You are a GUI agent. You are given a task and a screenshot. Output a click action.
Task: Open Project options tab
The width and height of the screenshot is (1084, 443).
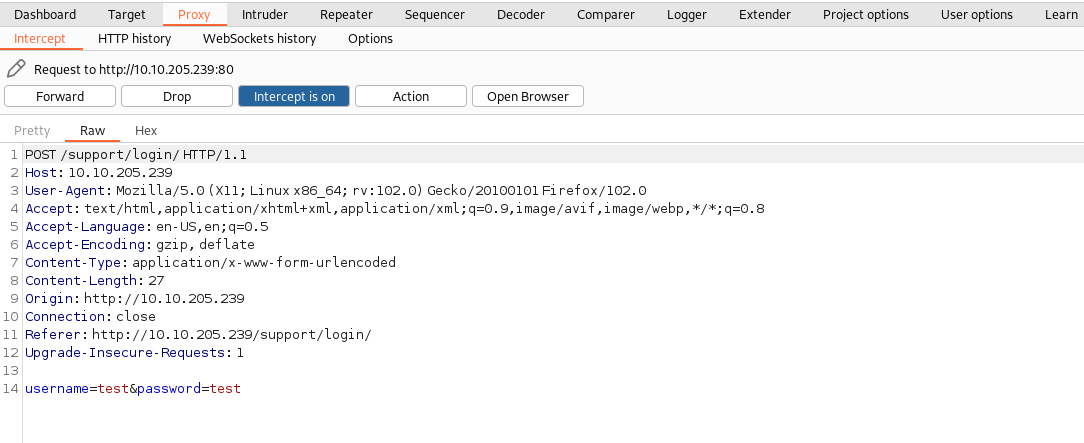point(865,14)
